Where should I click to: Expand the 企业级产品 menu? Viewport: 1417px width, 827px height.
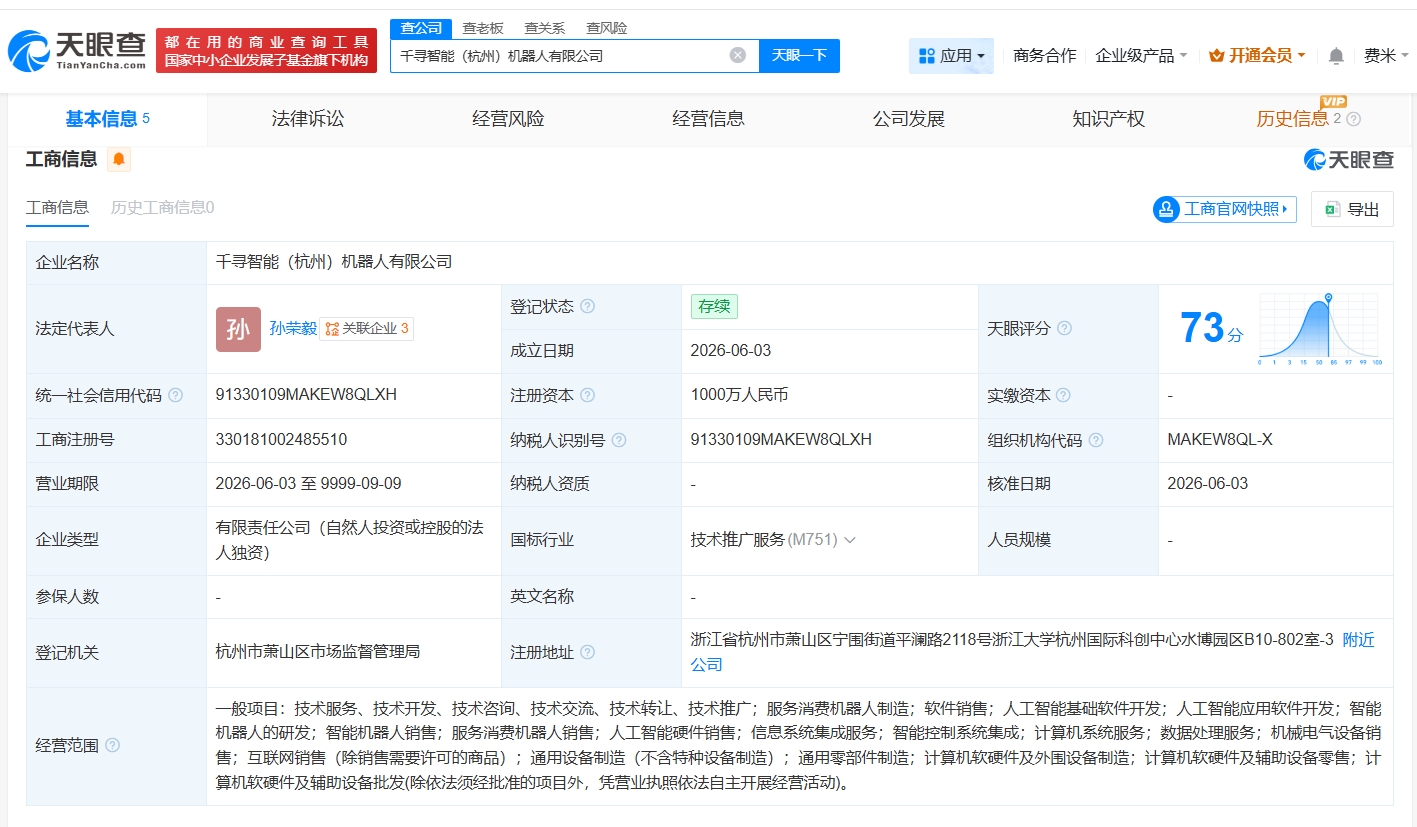pos(1141,56)
